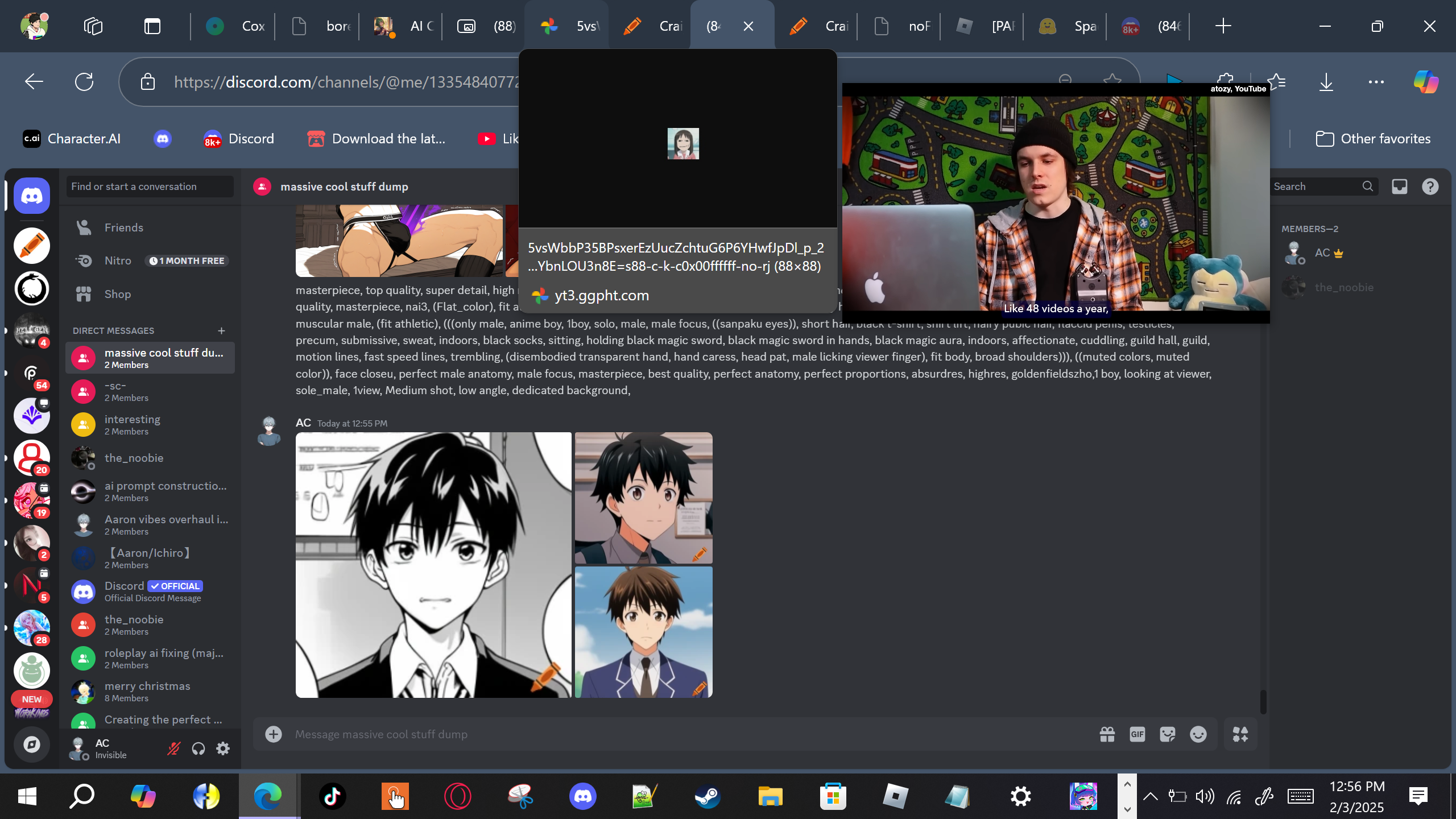Open browser downloads icon

[x=1326, y=82]
